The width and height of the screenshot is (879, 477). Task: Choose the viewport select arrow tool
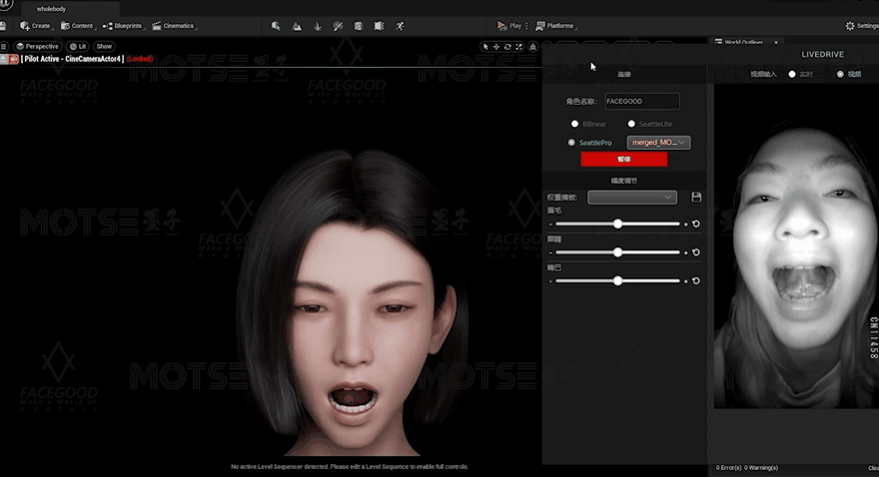coord(485,47)
